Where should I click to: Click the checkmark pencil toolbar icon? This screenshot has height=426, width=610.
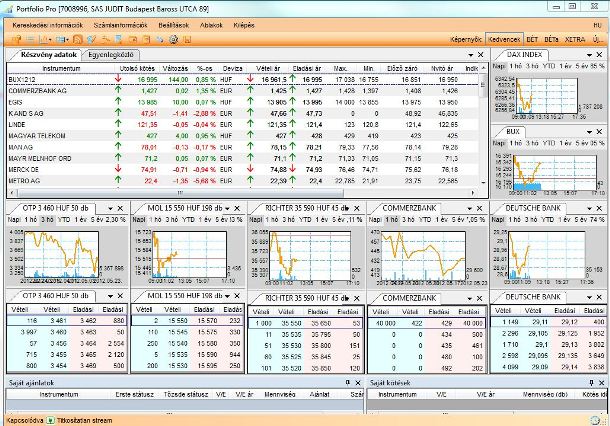tap(91, 39)
